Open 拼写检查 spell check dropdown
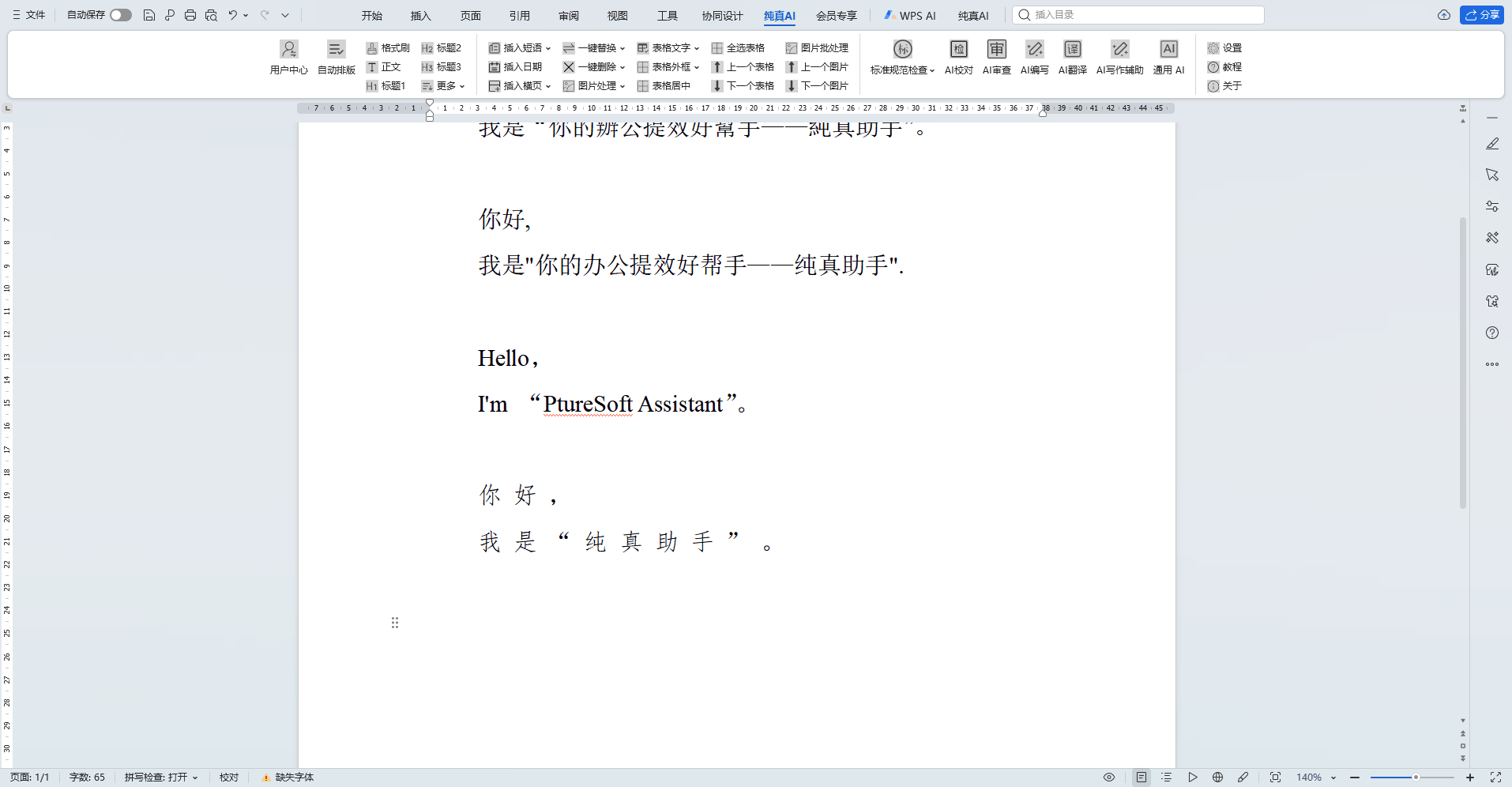The width and height of the screenshot is (1512, 787). tap(161, 778)
